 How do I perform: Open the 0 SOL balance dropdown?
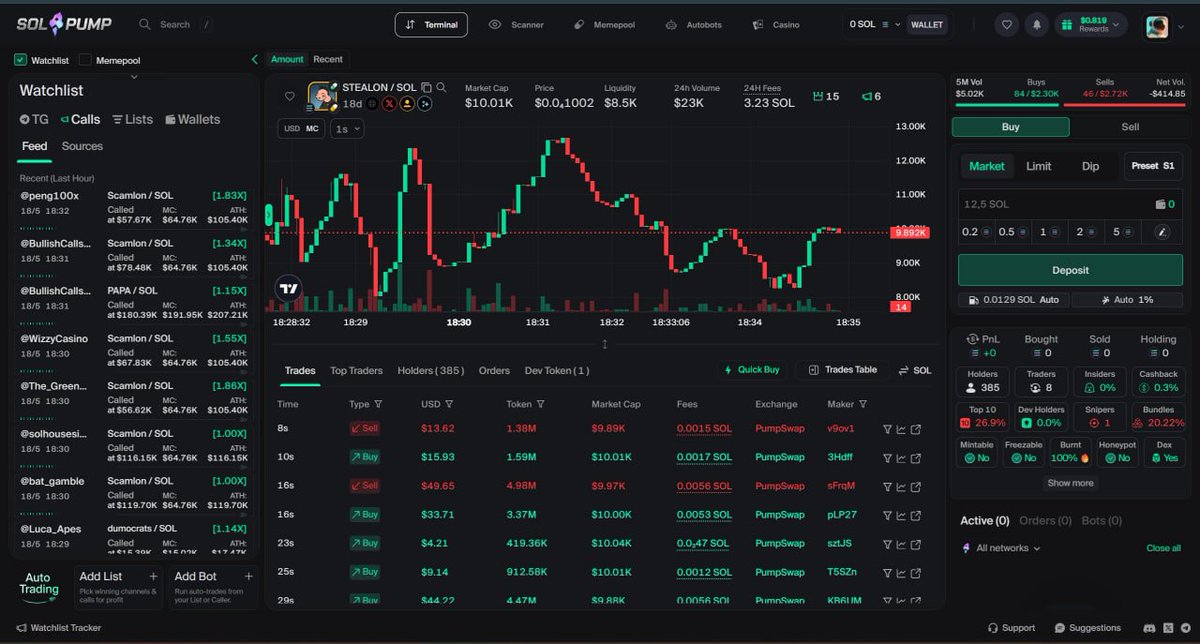point(875,24)
